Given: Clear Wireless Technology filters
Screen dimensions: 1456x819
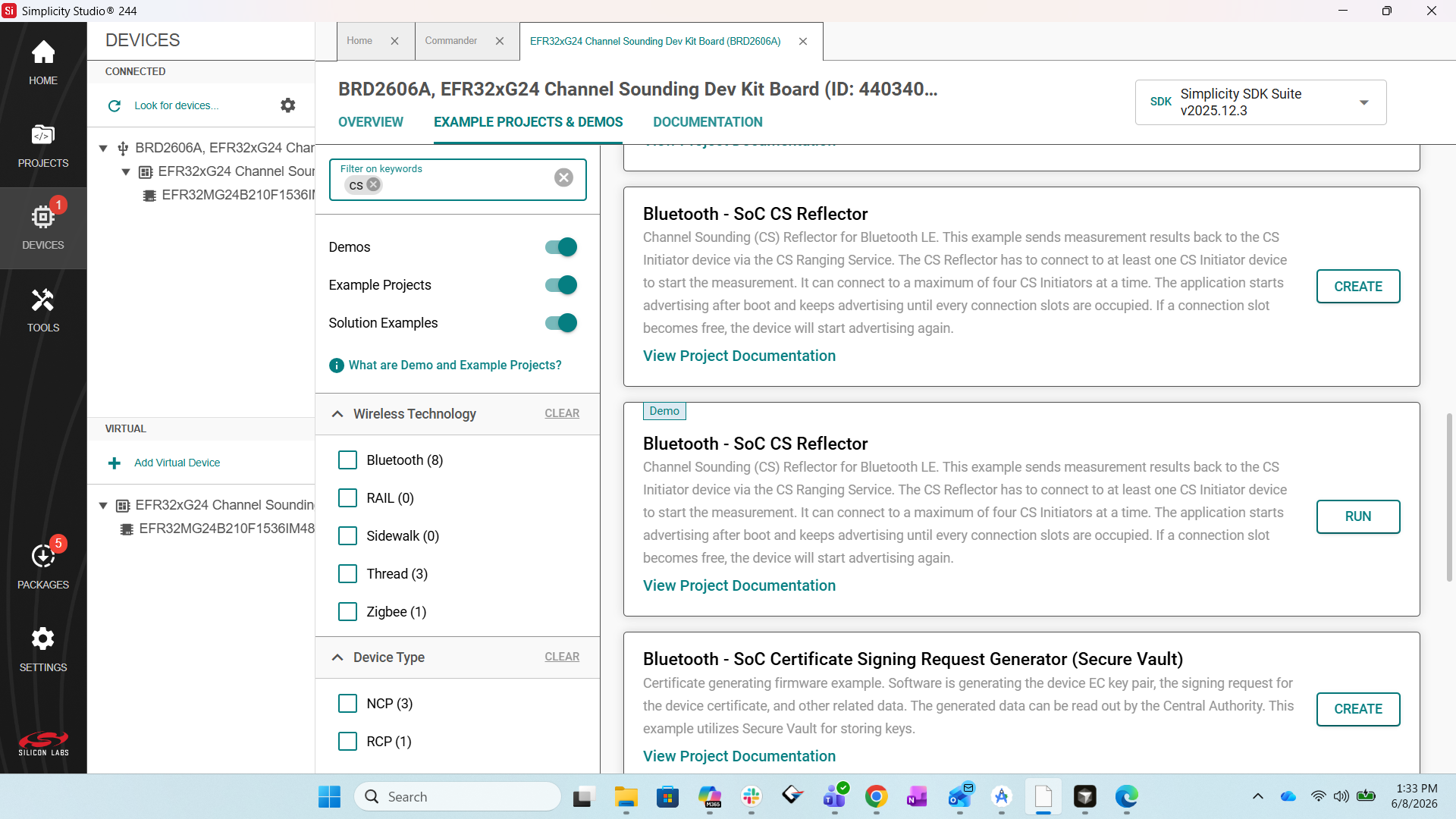Looking at the screenshot, I should coord(562,413).
